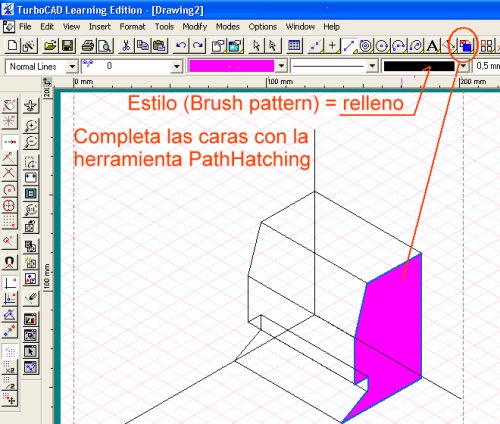This screenshot has height=424, width=500.
Task: Open the Modes menu
Action: pos(227,27)
